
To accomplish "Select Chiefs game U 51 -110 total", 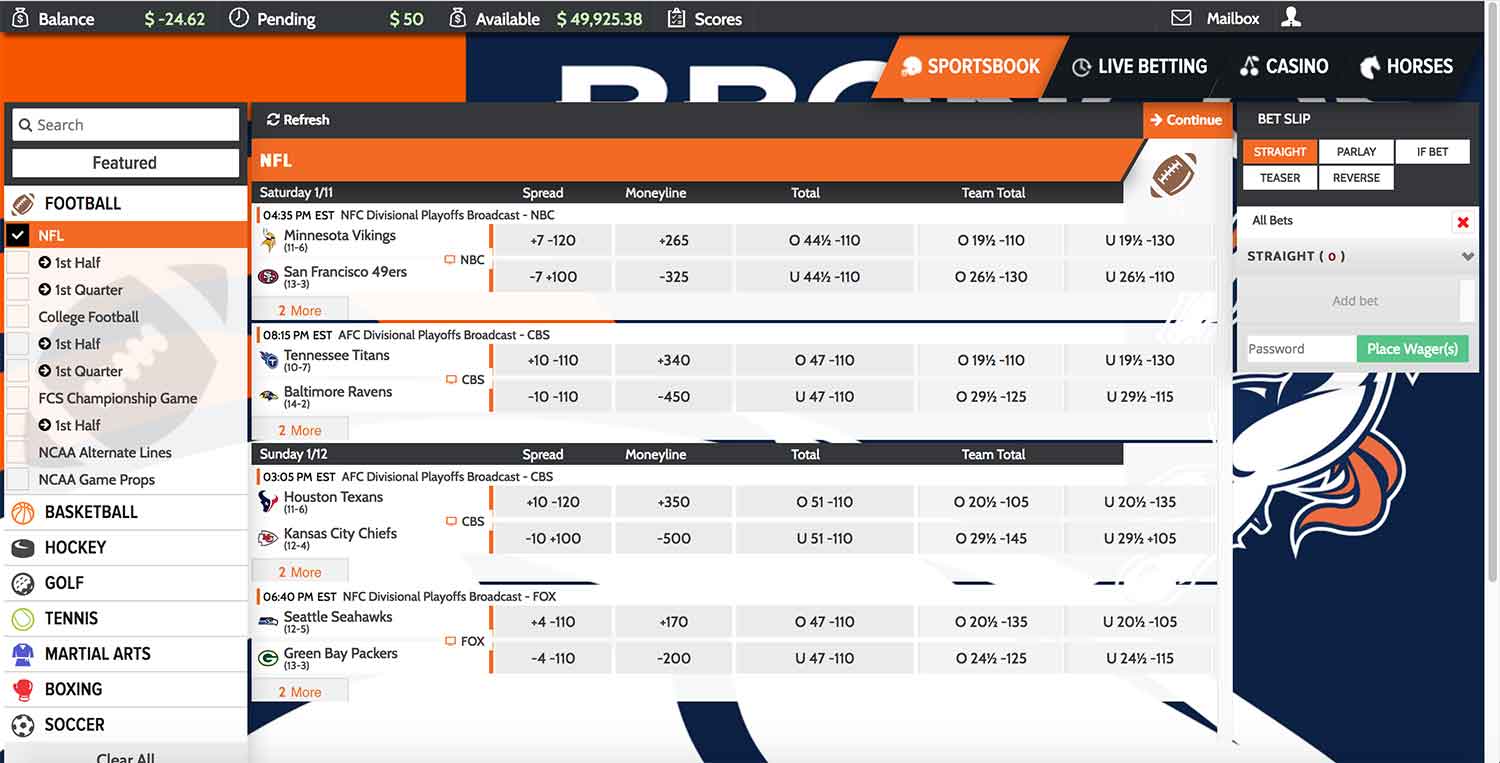I will 824,538.
